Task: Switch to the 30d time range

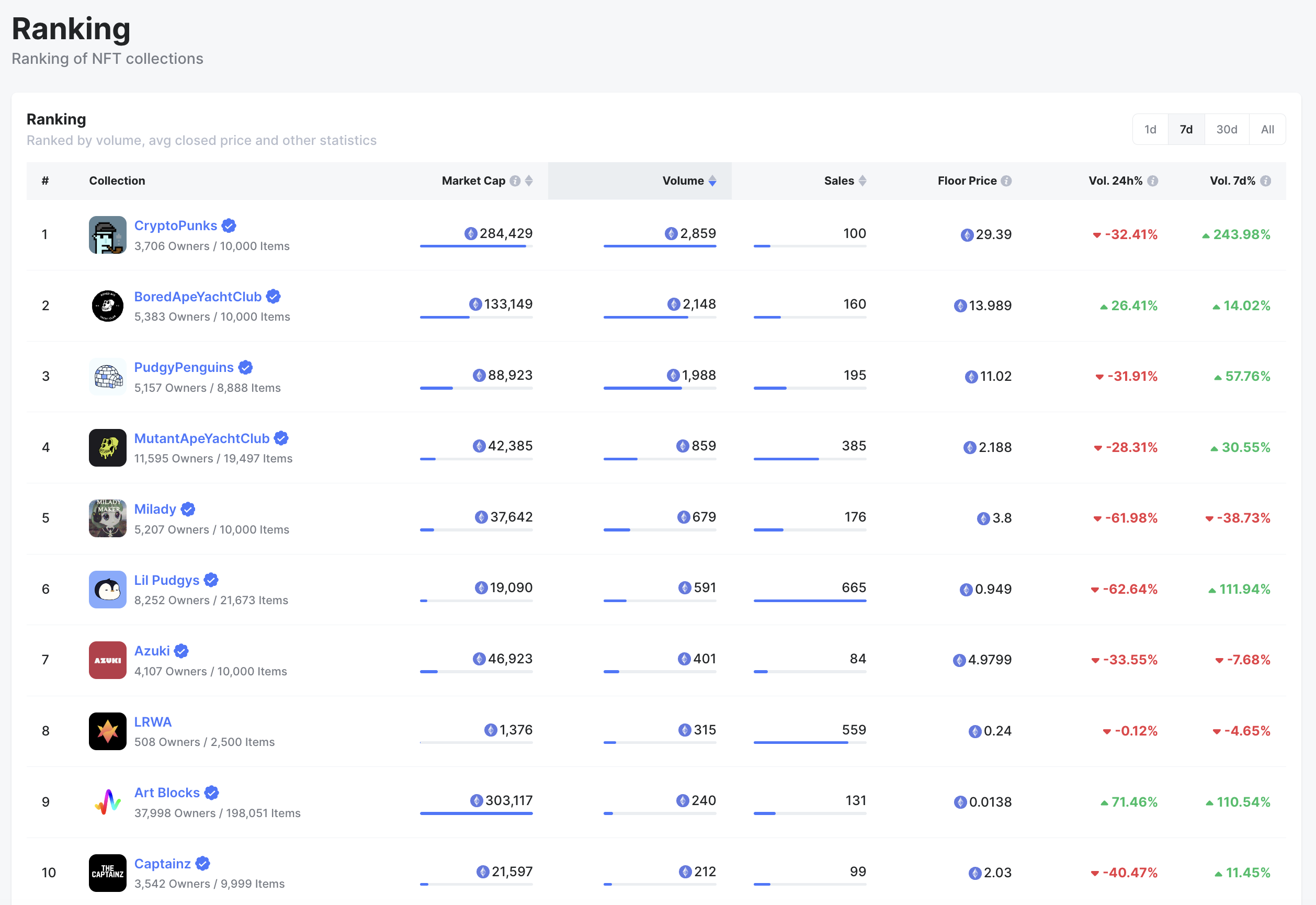Action: point(1227,129)
